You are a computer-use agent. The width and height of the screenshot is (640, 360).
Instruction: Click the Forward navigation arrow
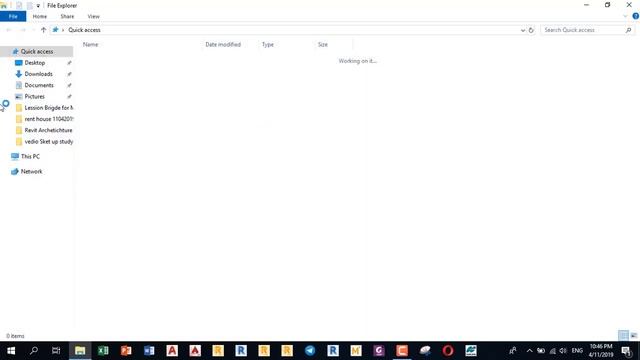click(x=23, y=30)
